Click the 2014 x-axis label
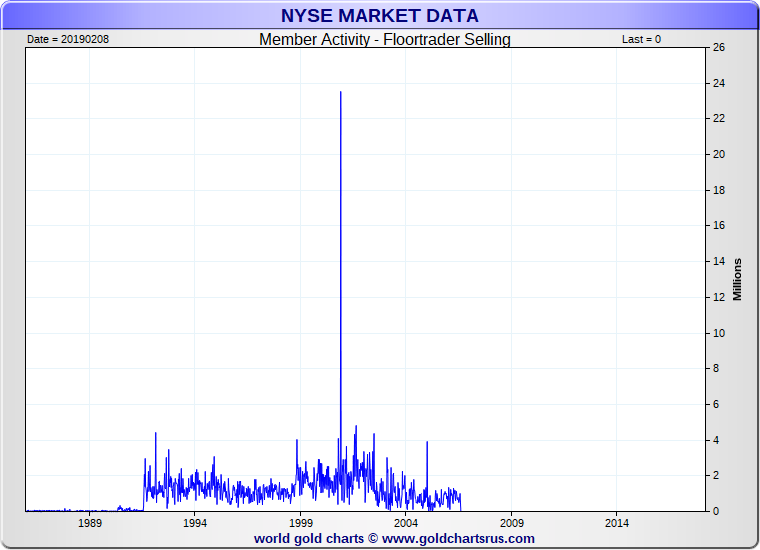Screen dimensions: 760x550 point(617,523)
